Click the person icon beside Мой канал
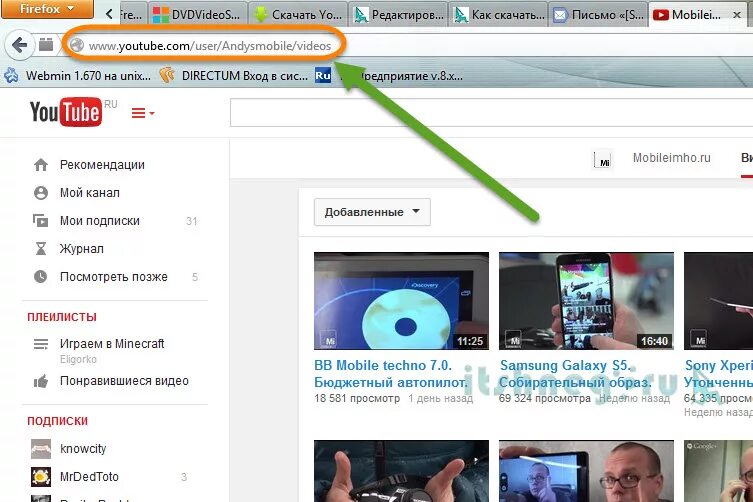Image resolution: width=753 pixels, height=502 pixels. tap(41, 193)
